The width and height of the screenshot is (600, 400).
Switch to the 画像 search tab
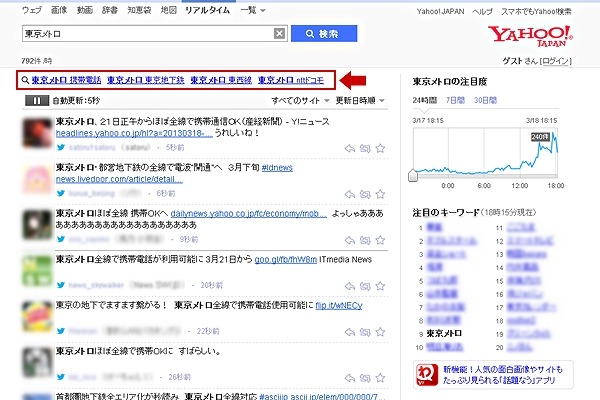58,9
